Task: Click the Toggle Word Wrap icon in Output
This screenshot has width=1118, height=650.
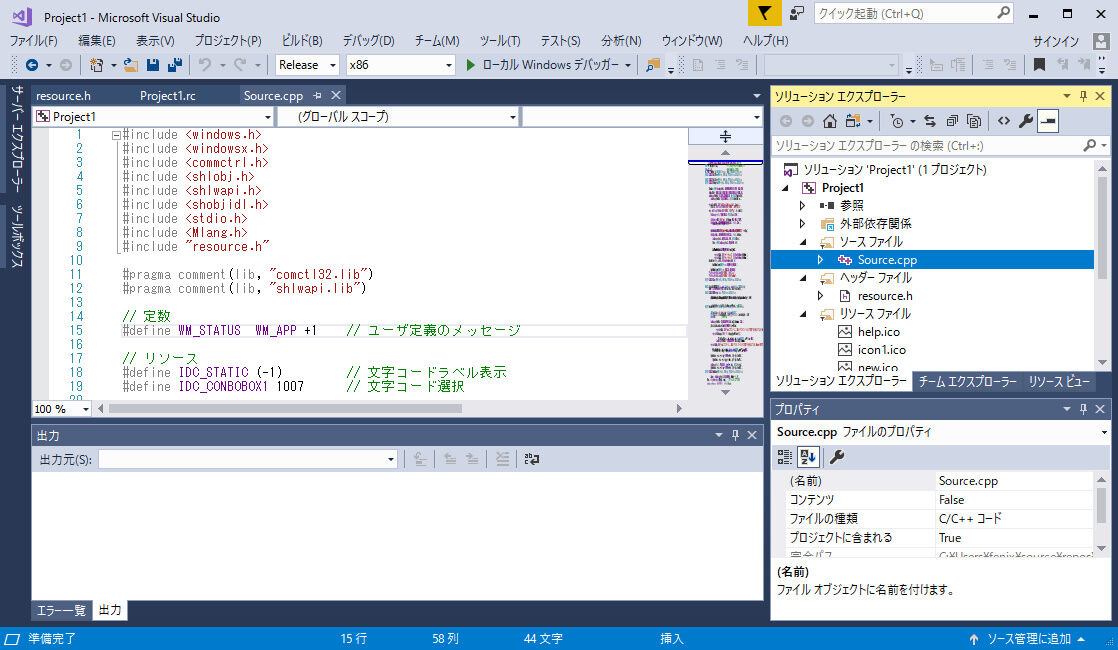Action: [531, 460]
